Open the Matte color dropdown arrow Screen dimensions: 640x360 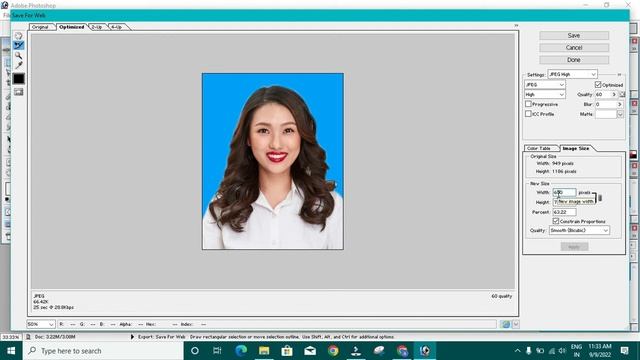(x=620, y=114)
